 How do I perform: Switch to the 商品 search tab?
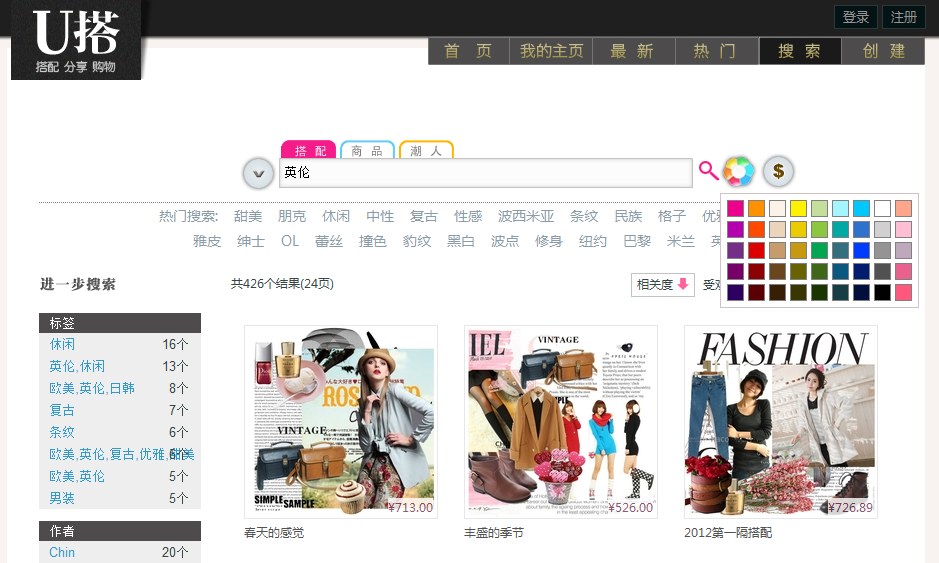(x=367, y=150)
